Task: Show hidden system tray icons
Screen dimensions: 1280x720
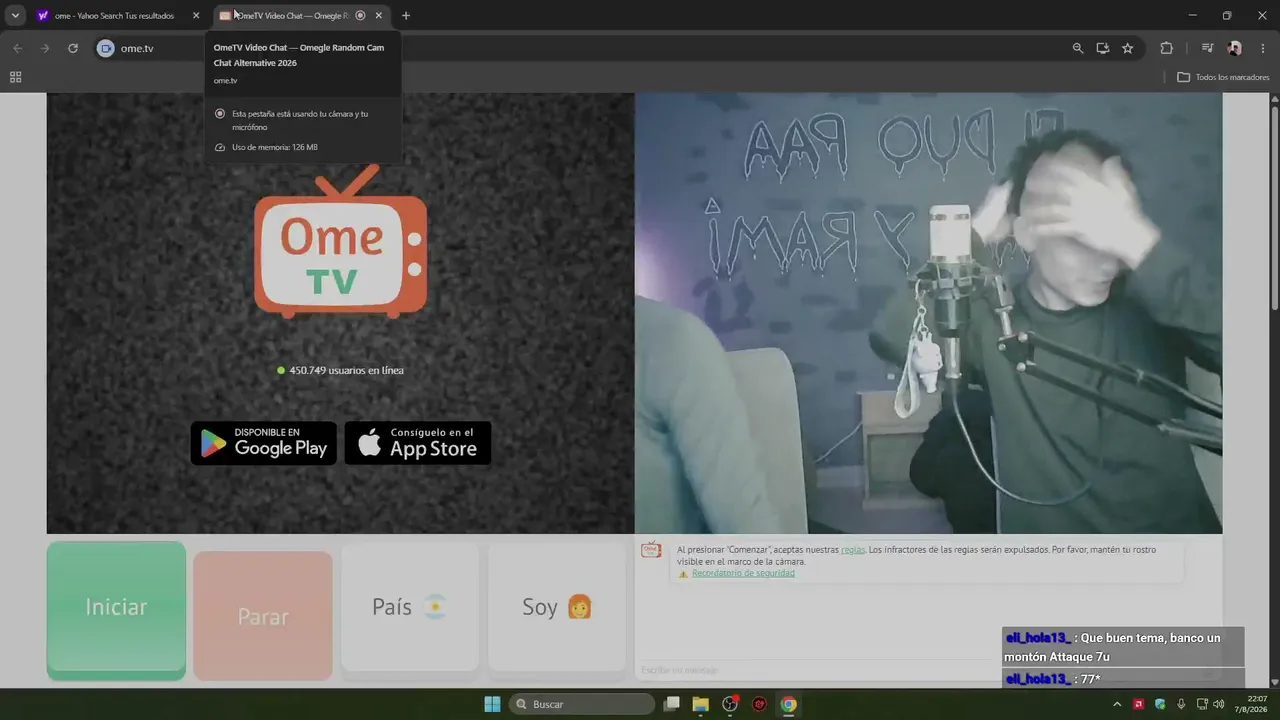Action: click(x=1117, y=704)
